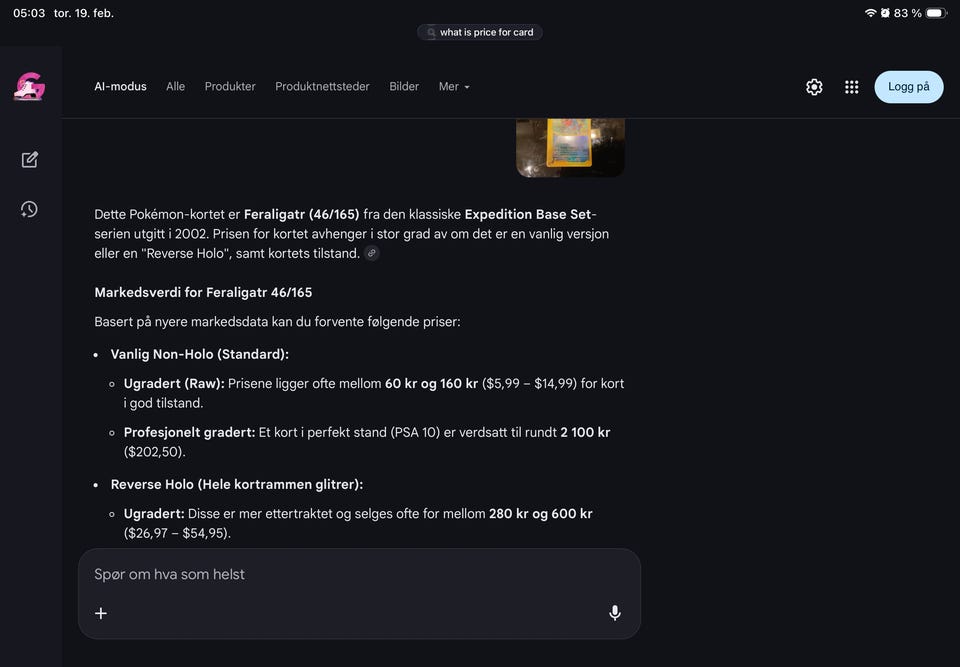This screenshot has width=960, height=667.
Task: Open the Bilder tab
Action: [x=404, y=86]
